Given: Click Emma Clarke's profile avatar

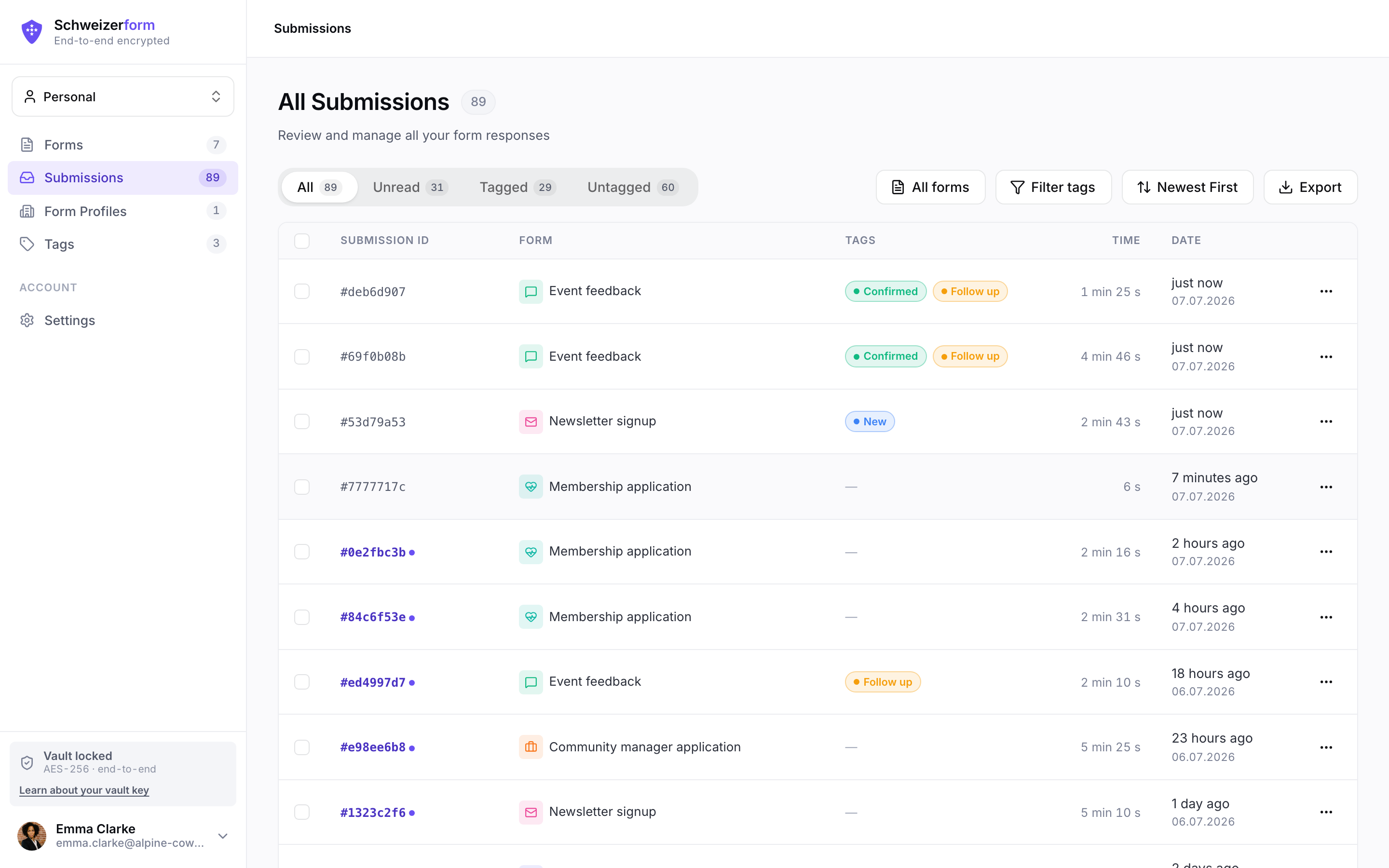Looking at the screenshot, I should (x=31, y=836).
